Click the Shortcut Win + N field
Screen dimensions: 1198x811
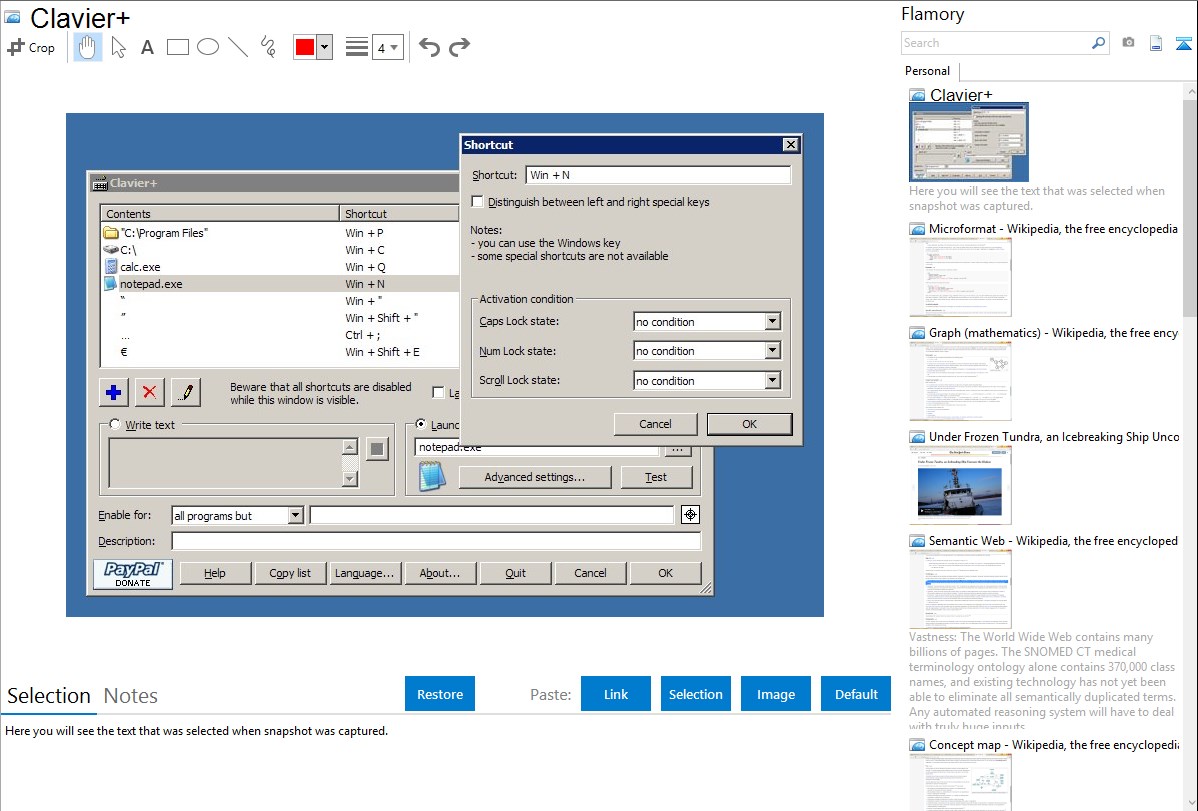click(x=658, y=175)
